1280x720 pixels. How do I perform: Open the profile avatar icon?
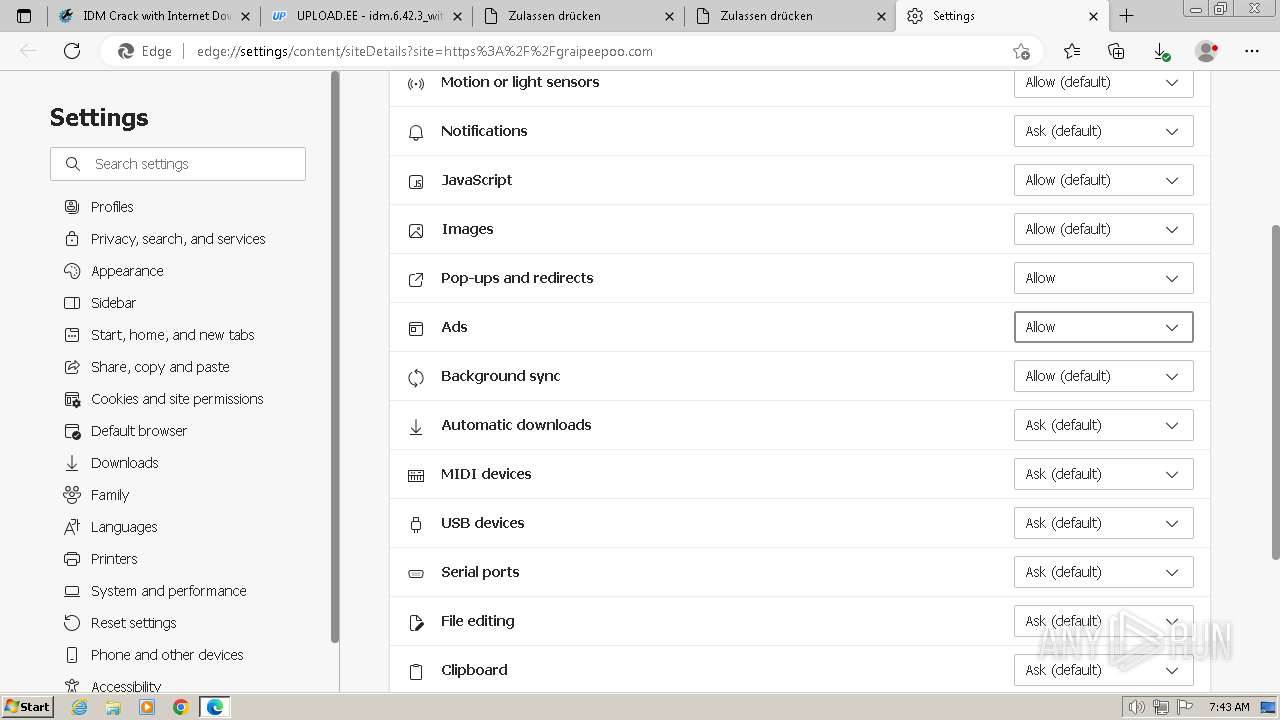point(1207,51)
